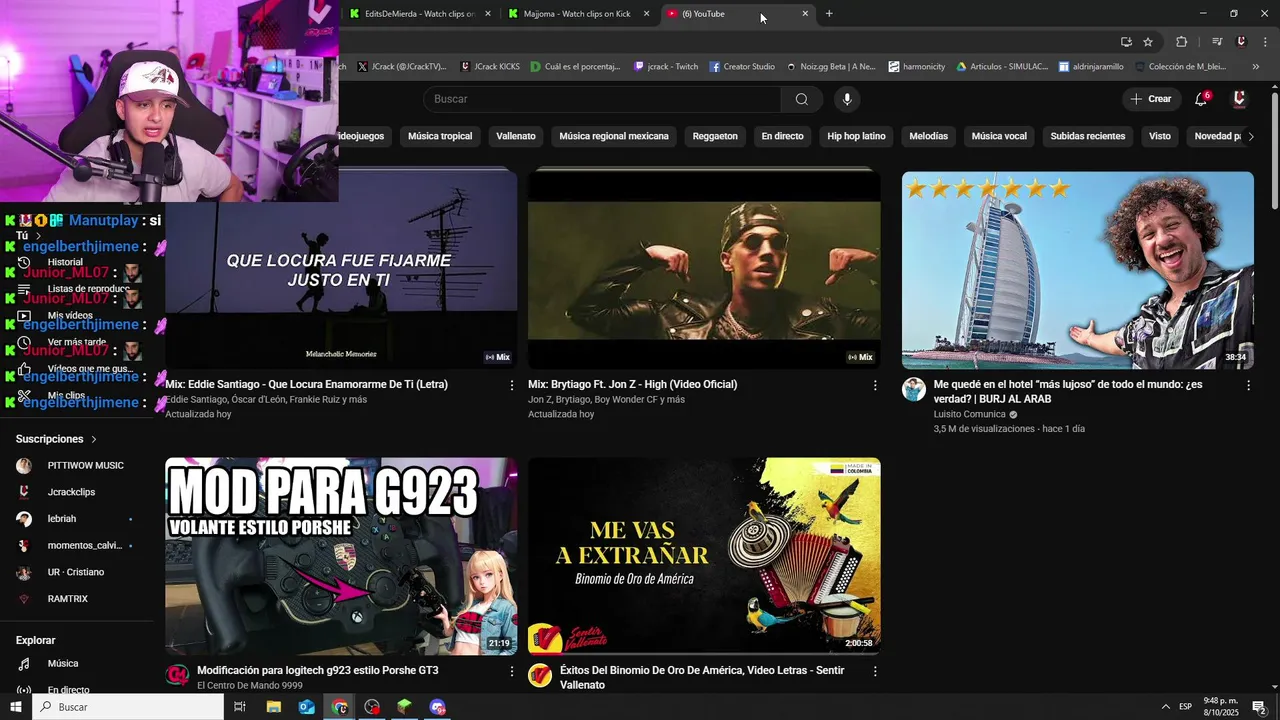Open options for the Brytiago High mix
Screen dimensions: 1280x720
click(875, 385)
